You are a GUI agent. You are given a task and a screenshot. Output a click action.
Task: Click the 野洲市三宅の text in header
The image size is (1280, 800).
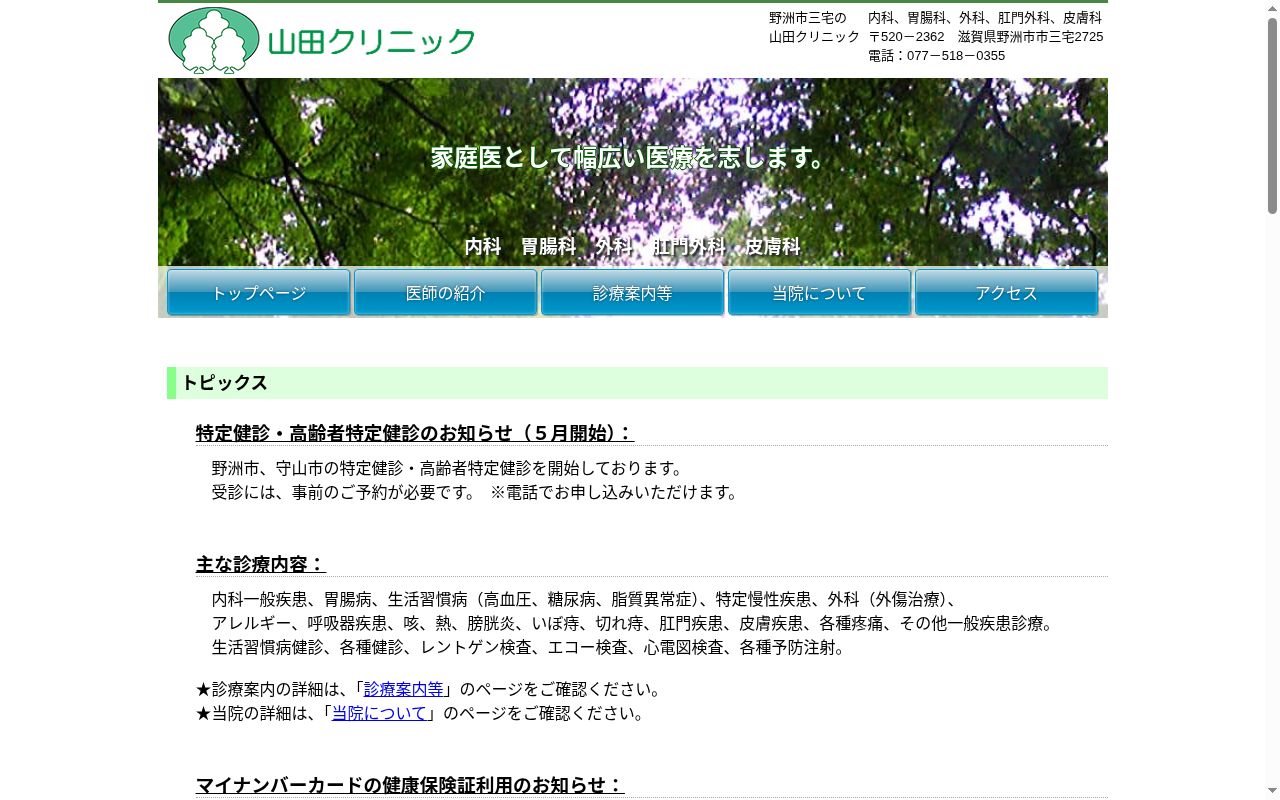click(x=808, y=18)
